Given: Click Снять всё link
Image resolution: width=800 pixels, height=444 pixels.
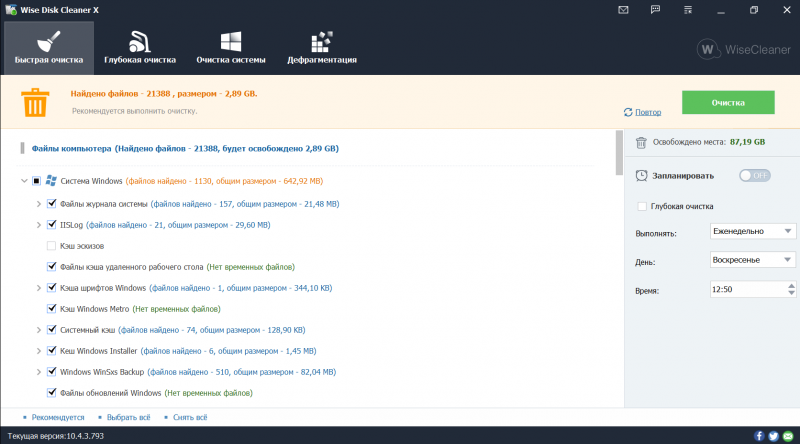Looking at the screenshot, I should (x=190, y=417).
